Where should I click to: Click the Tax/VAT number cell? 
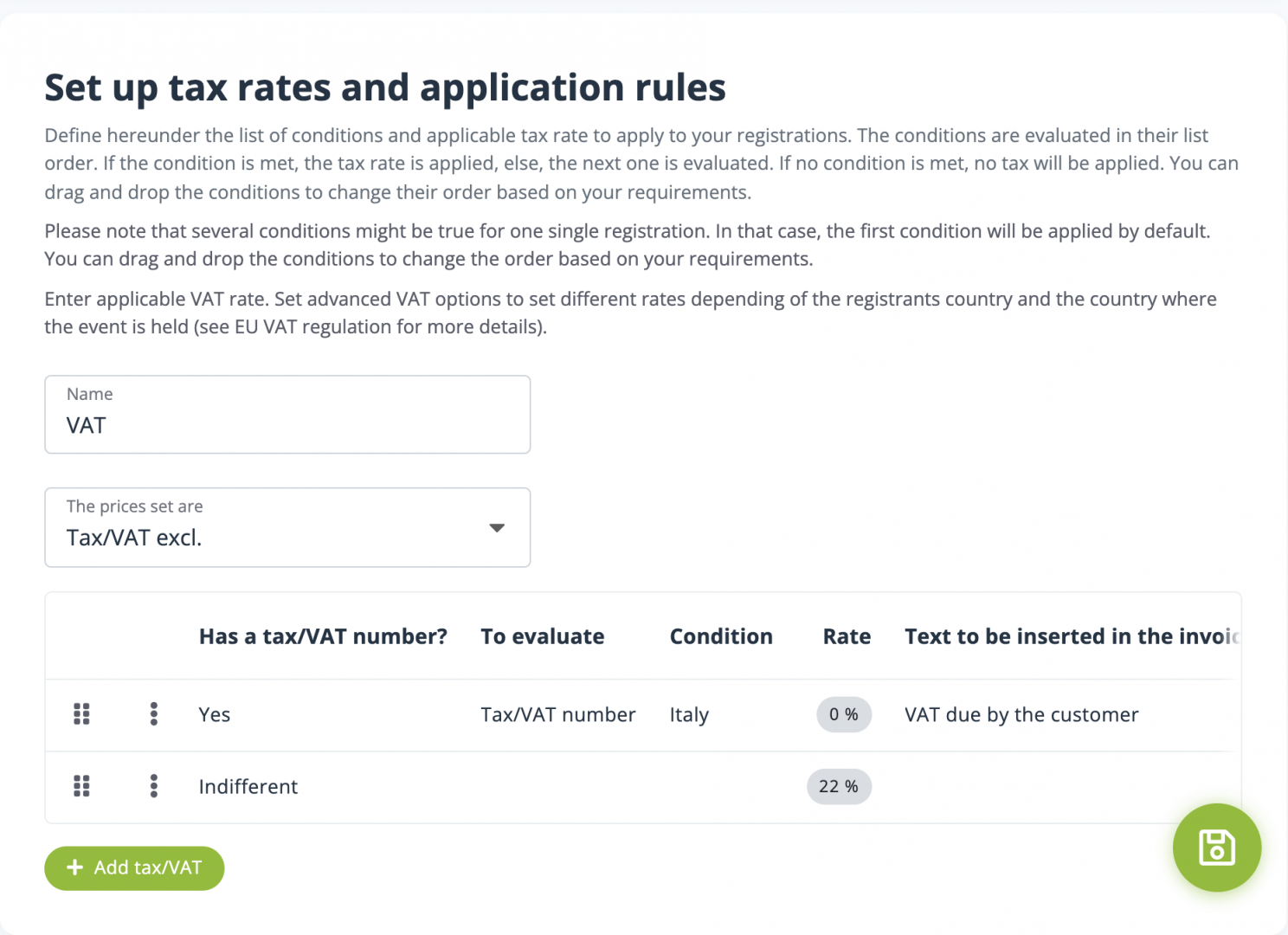558,715
